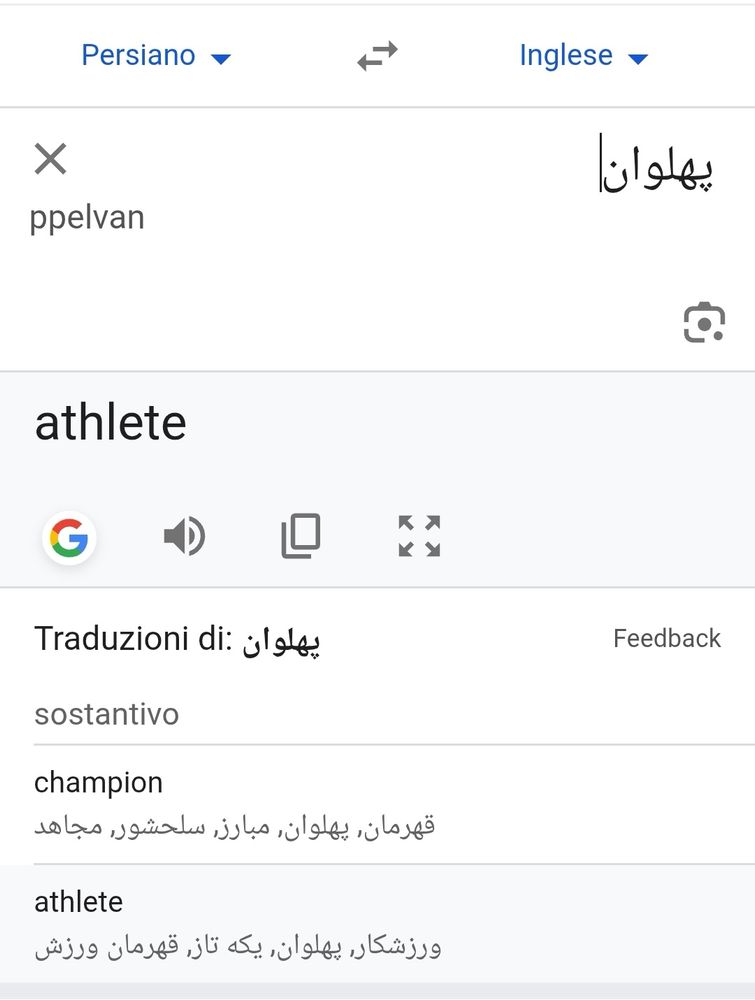Screen dimensions: 755x1000
Task: Click the arrow next to Inglese
Action: point(637,58)
